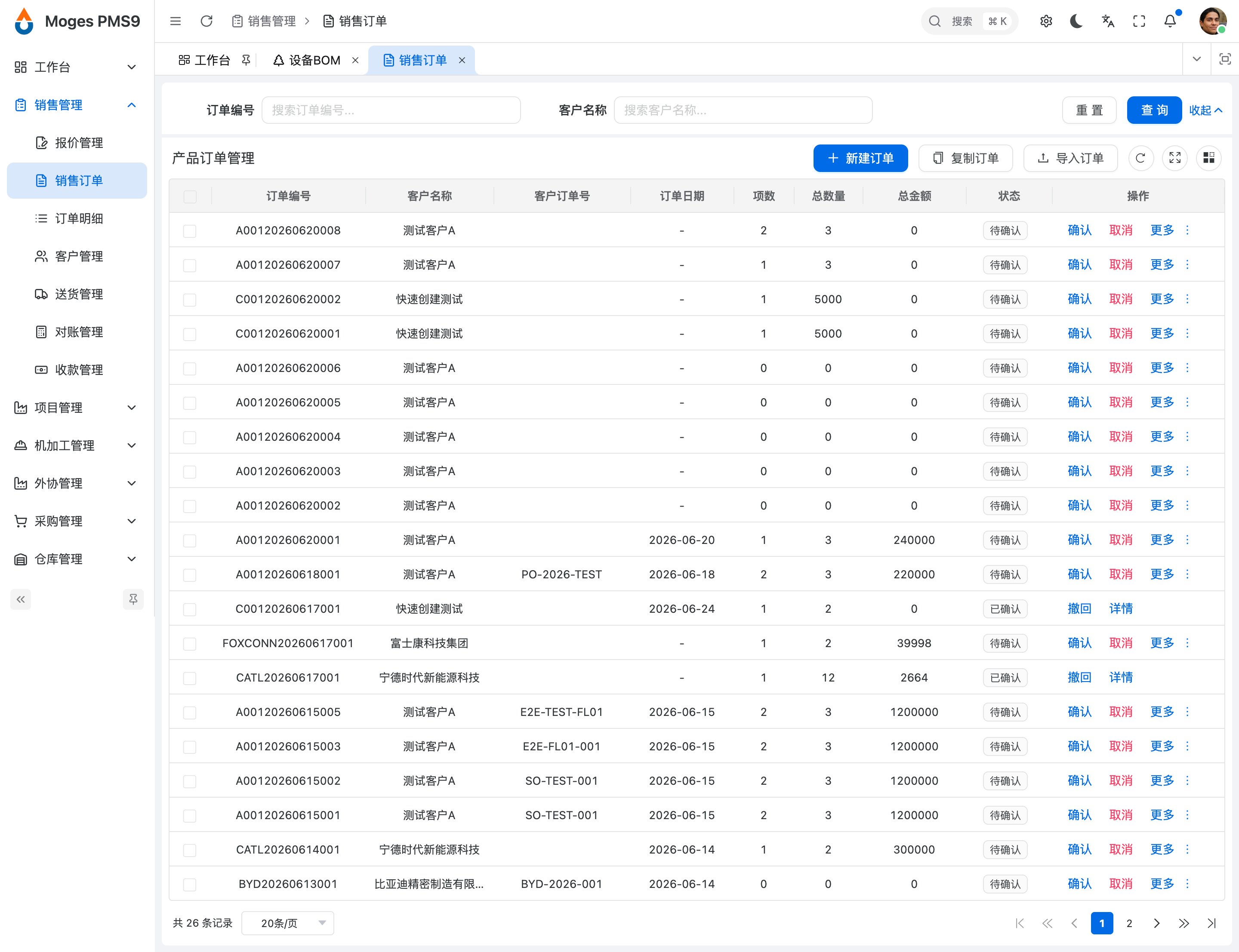Go to page 2
Viewport: 1239px width, 952px height.
[1129, 923]
